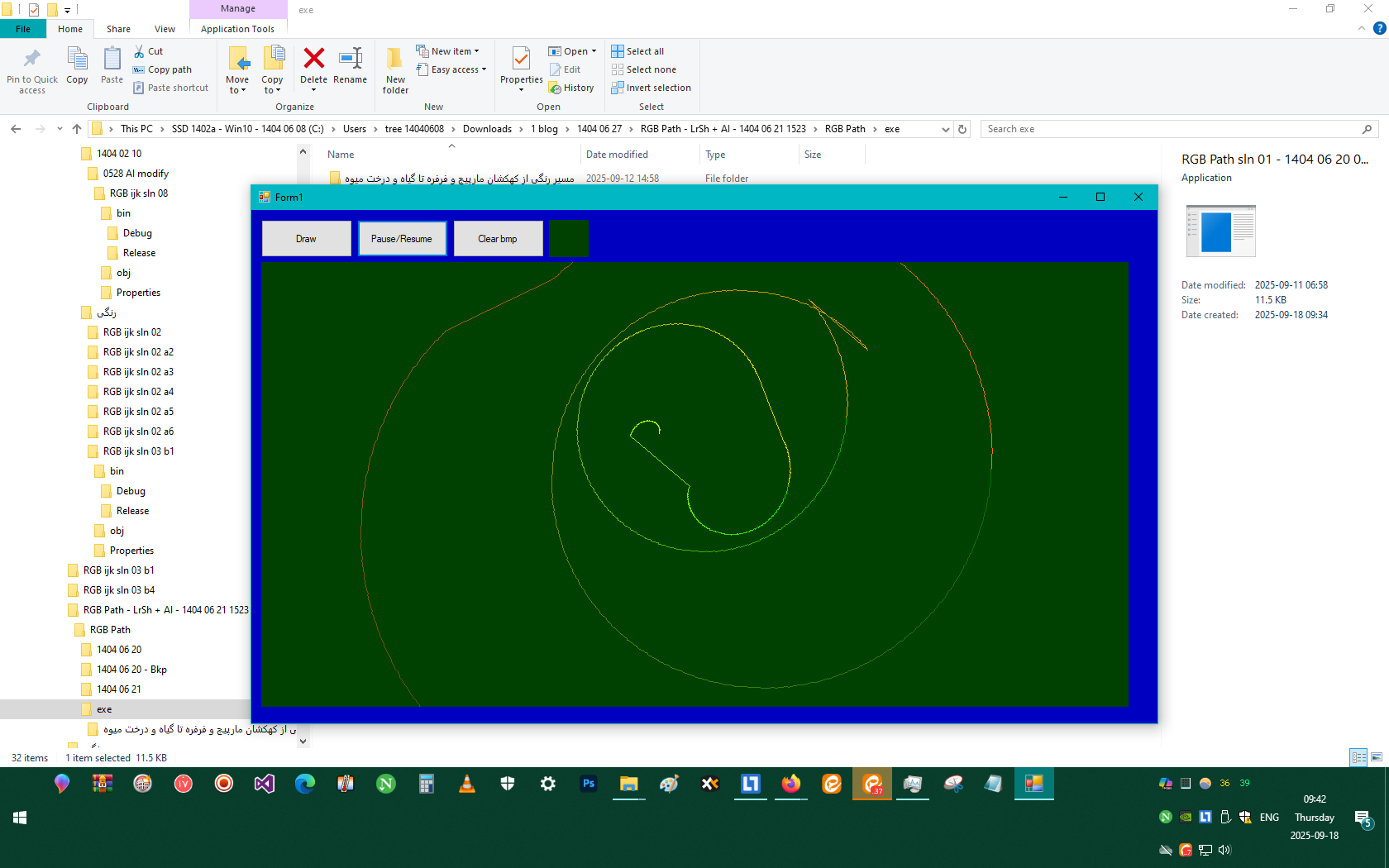Image resolution: width=1389 pixels, height=868 pixels.
Task: Switch to the View ribbon tab
Action: click(165, 29)
